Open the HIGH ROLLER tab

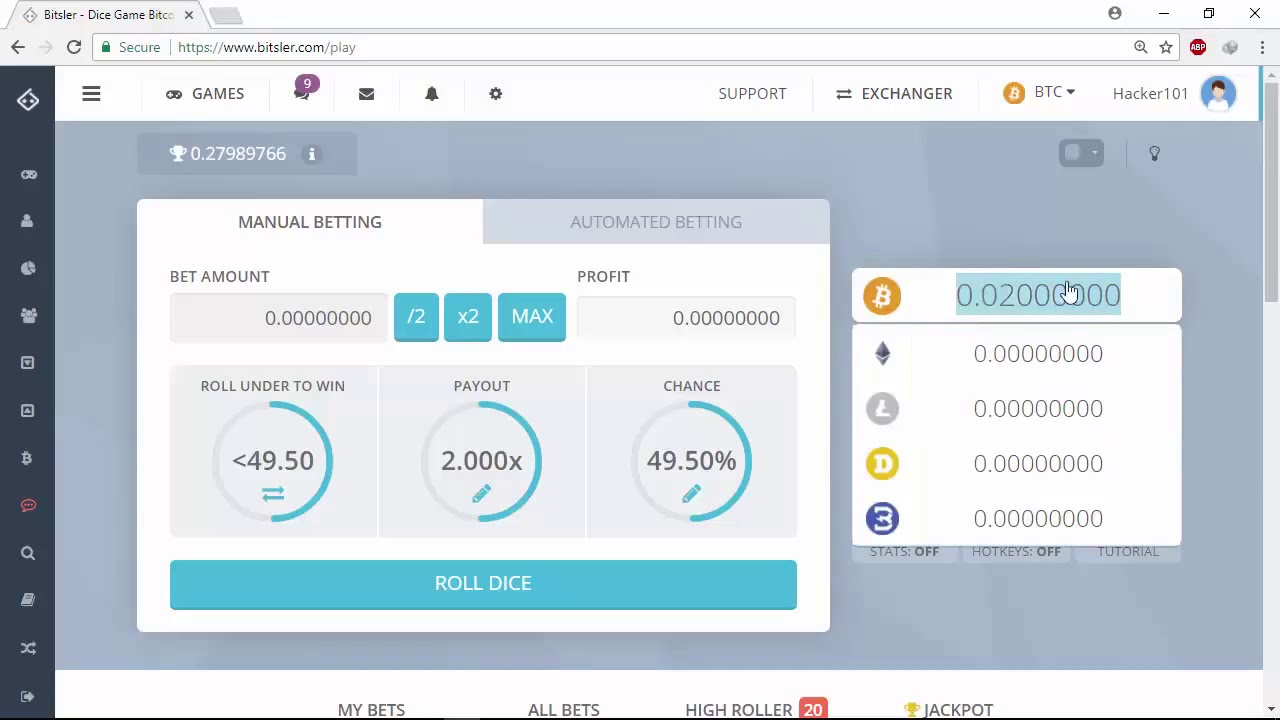(755, 709)
